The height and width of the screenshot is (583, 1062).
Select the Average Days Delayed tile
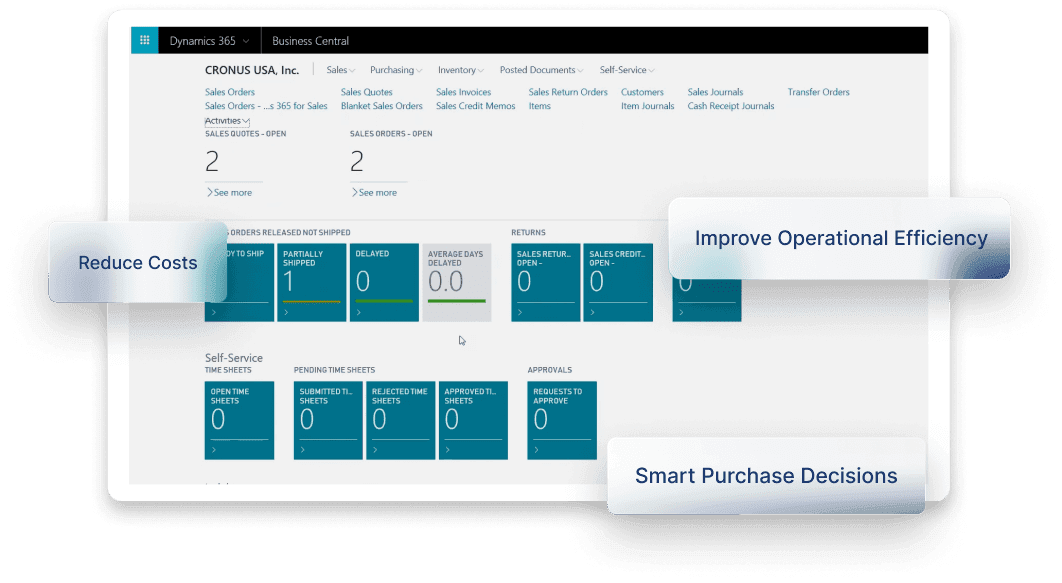457,282
